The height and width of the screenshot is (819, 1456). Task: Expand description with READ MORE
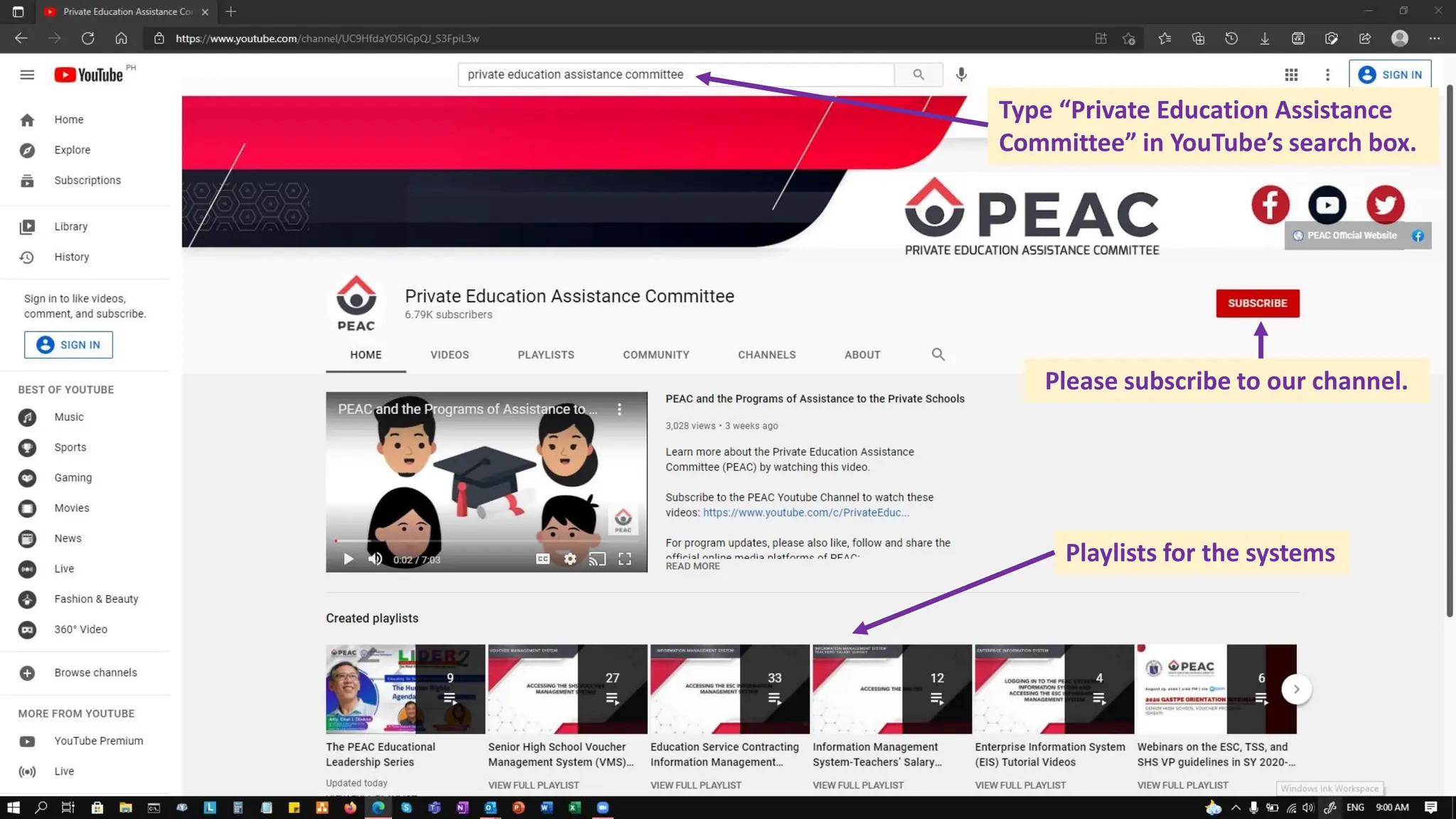pyautogui.click(x=692, y=566)
